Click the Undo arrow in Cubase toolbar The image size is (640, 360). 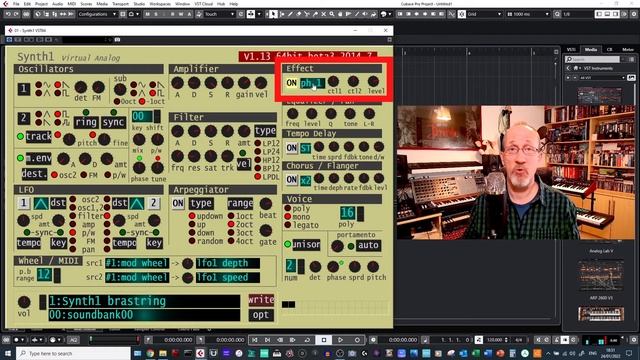point(8,14)
